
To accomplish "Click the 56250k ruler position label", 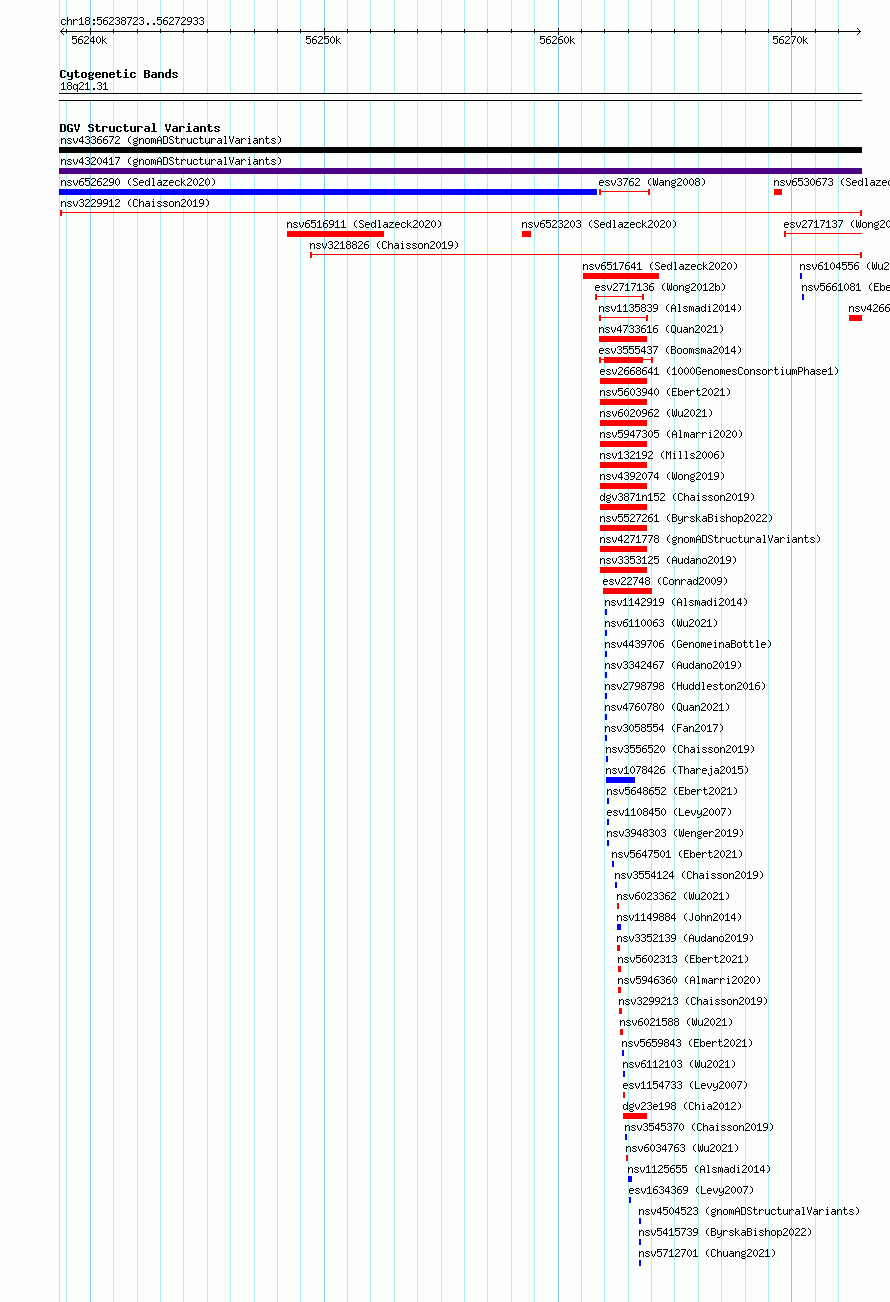I will 323,40.
